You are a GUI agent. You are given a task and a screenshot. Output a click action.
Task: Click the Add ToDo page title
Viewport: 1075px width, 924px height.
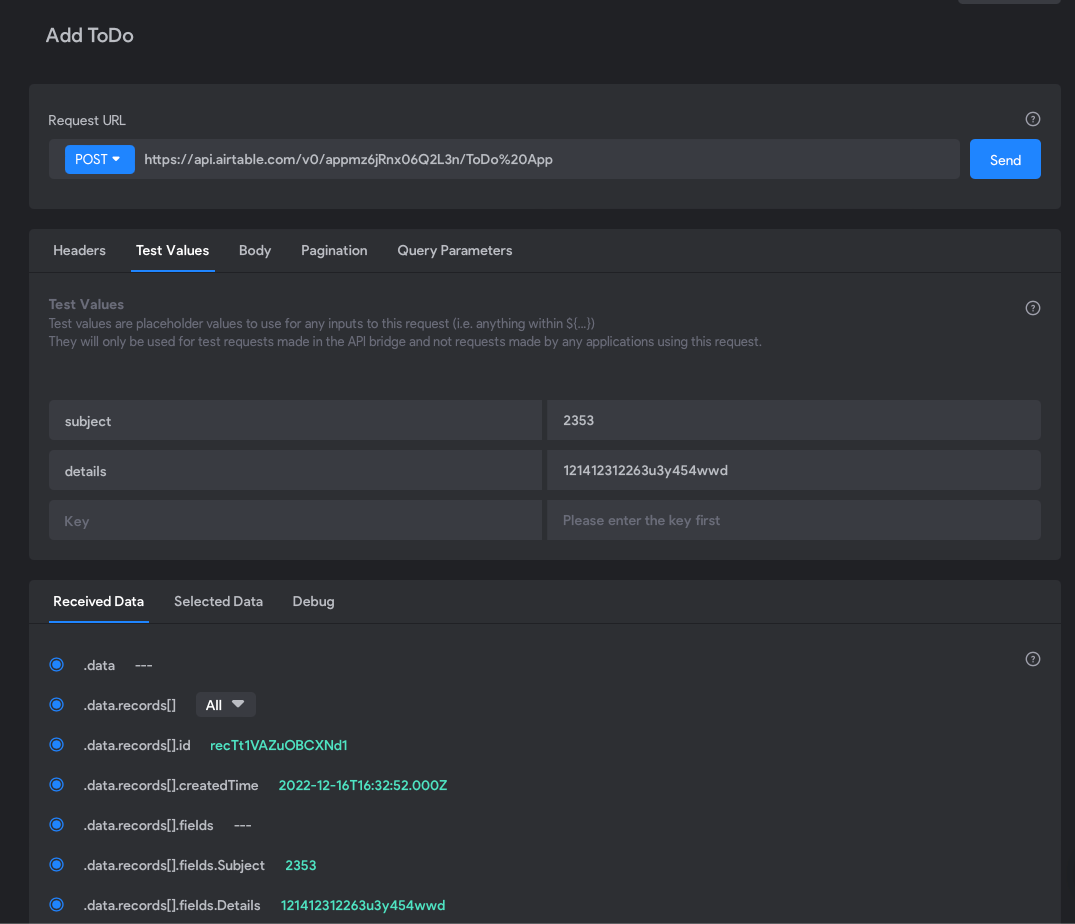pos(90,36)
